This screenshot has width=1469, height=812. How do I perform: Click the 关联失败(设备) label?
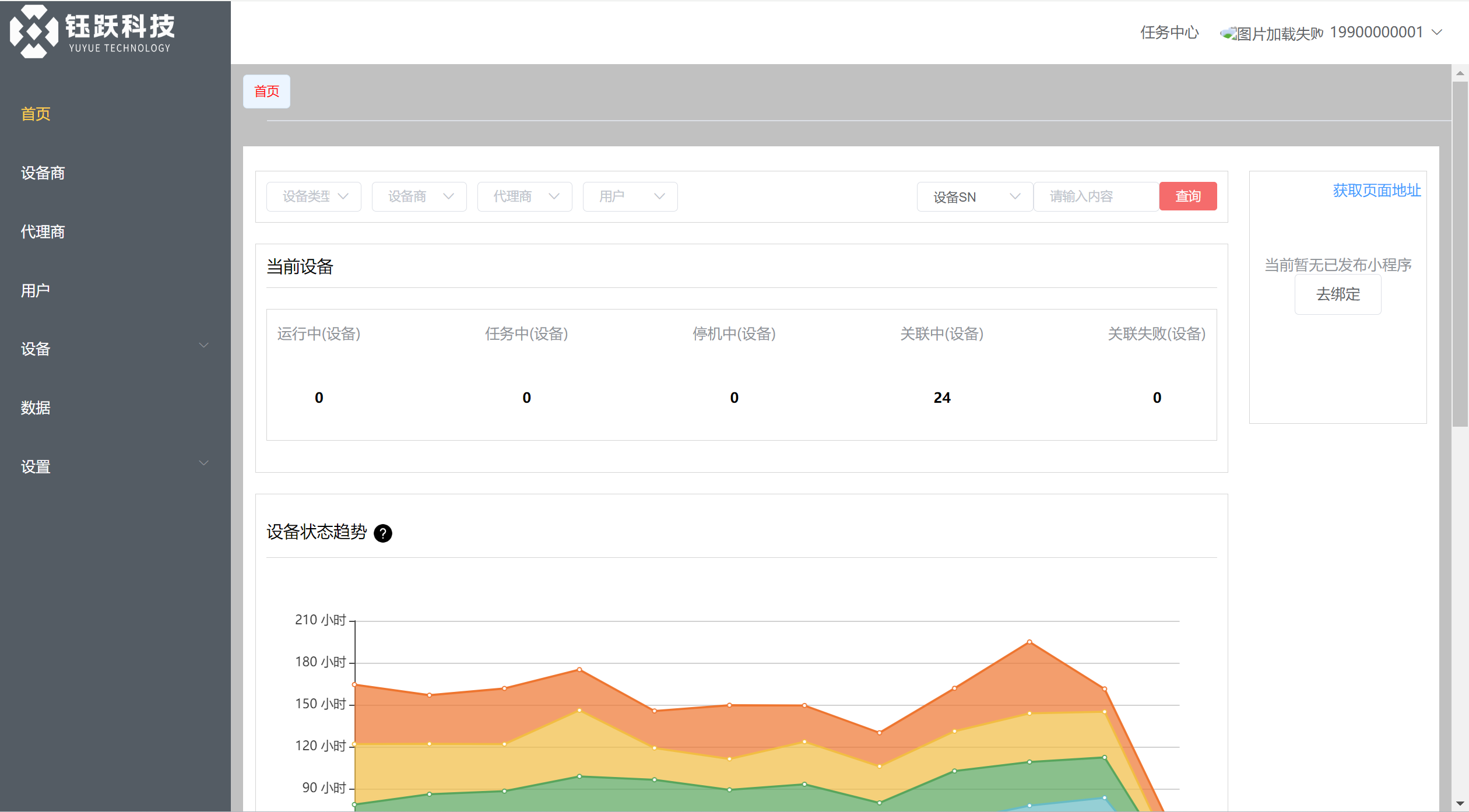(x=1157, y=334)
